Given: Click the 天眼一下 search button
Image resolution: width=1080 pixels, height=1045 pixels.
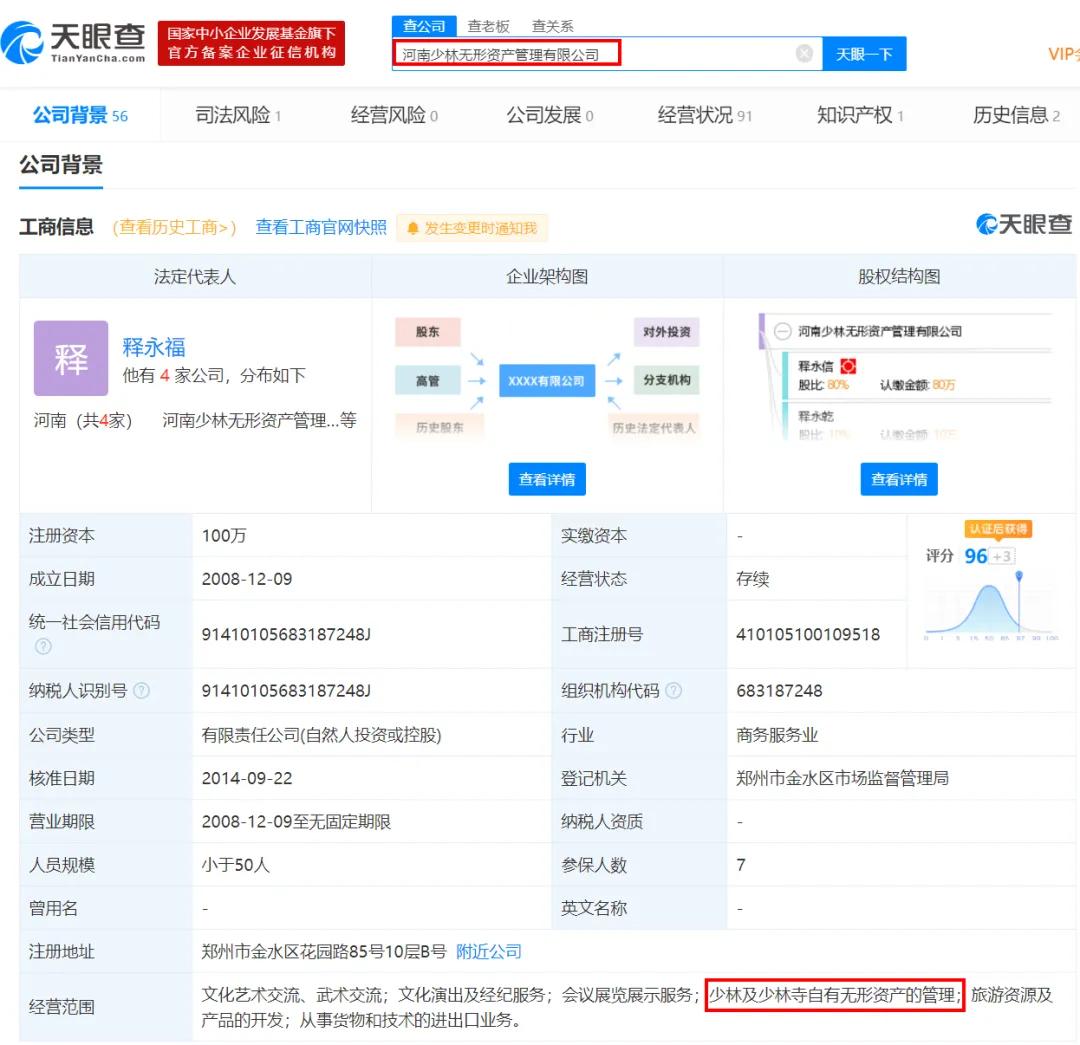Looking at the screenshot, I should 865,53.
